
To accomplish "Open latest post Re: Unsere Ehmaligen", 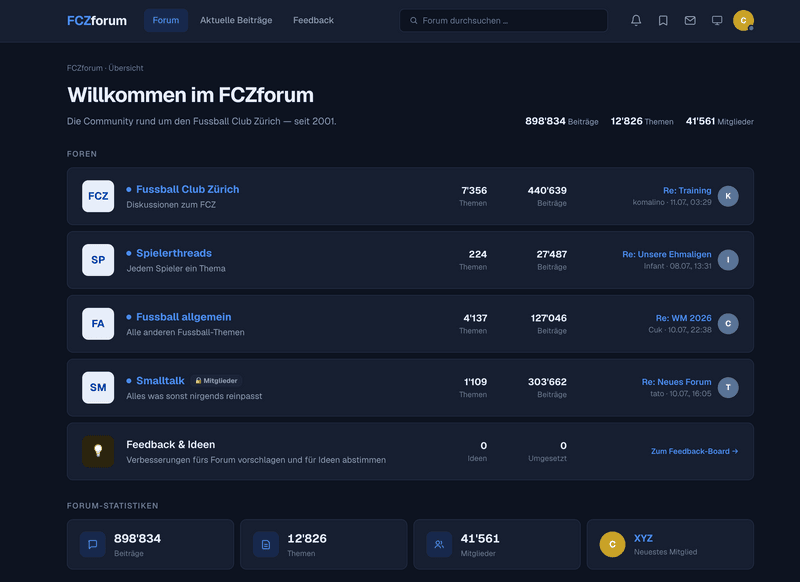I will coord(666,254).
